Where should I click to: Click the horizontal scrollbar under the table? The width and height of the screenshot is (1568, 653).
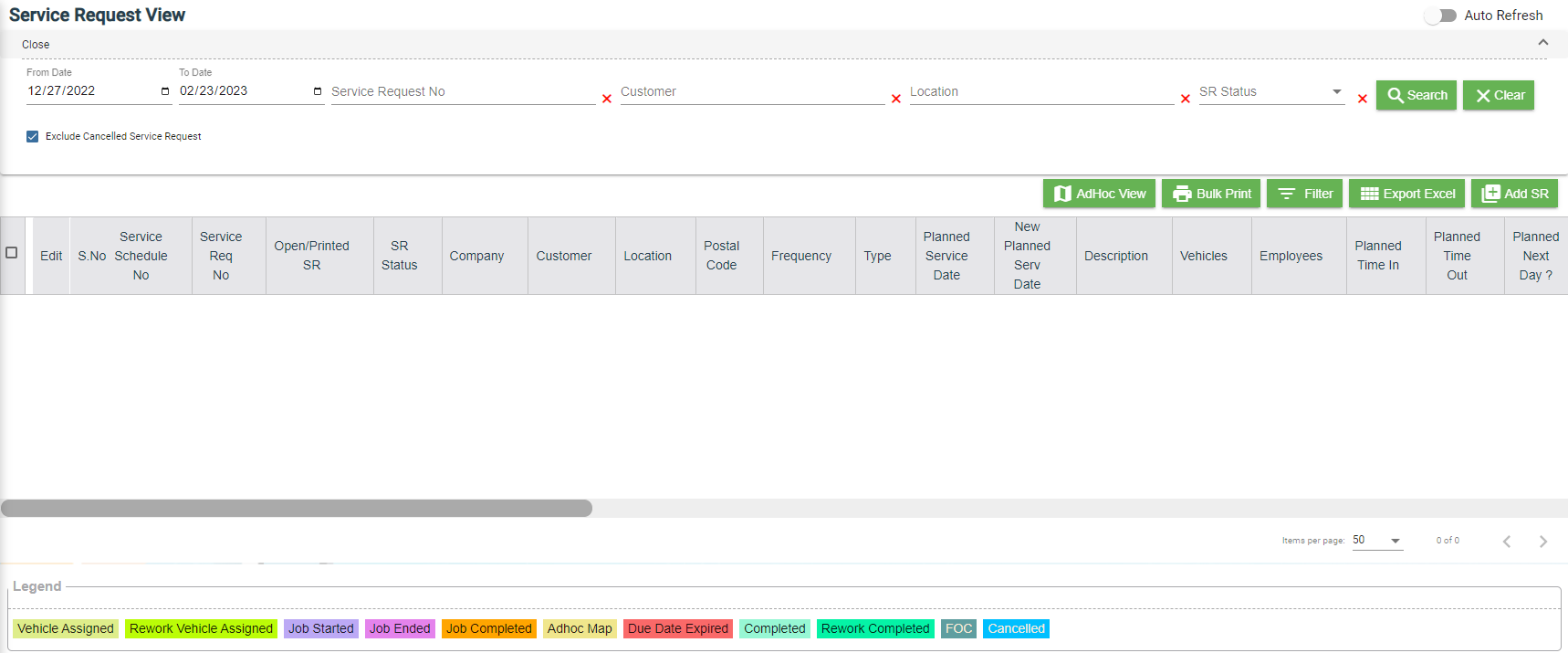click(297, 508)
